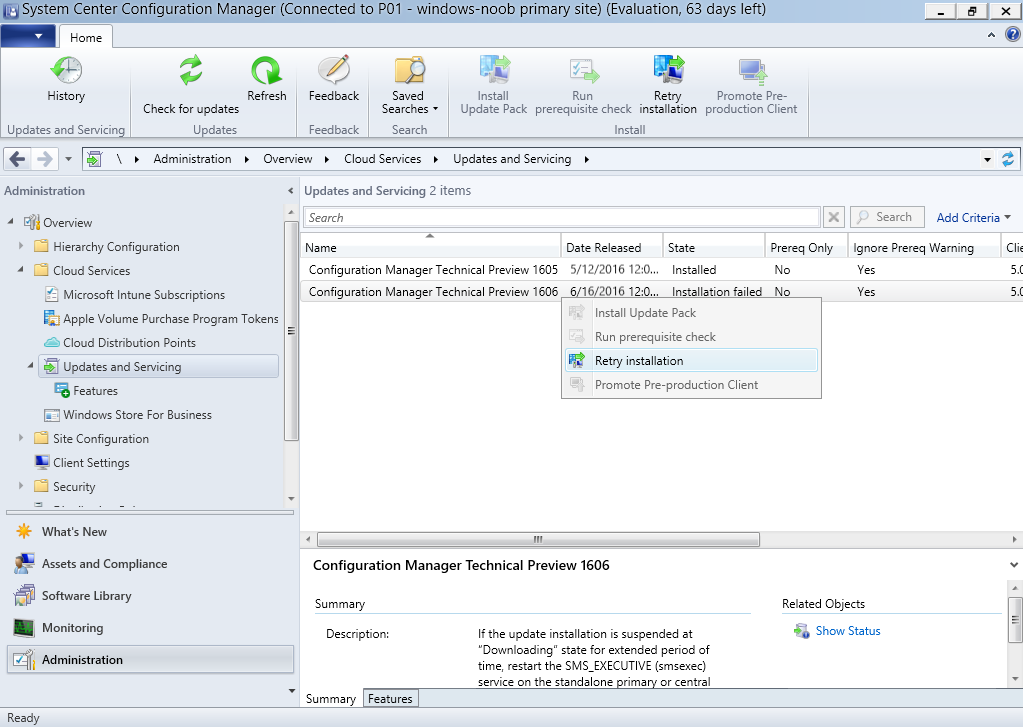This screenshot has height=727, width=1023.
Task: Click the Search button
Action: coord(887,217)
